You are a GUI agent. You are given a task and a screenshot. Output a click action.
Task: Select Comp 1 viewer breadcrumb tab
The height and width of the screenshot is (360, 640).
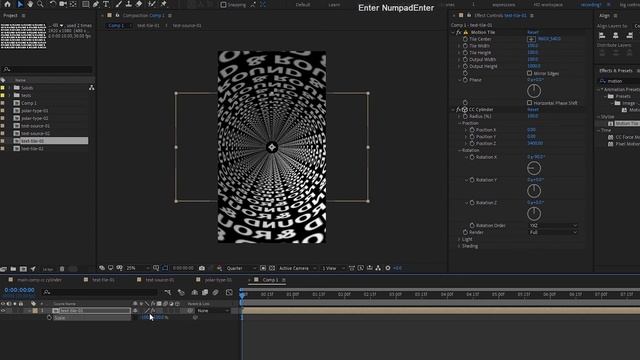tap(116, 25)
